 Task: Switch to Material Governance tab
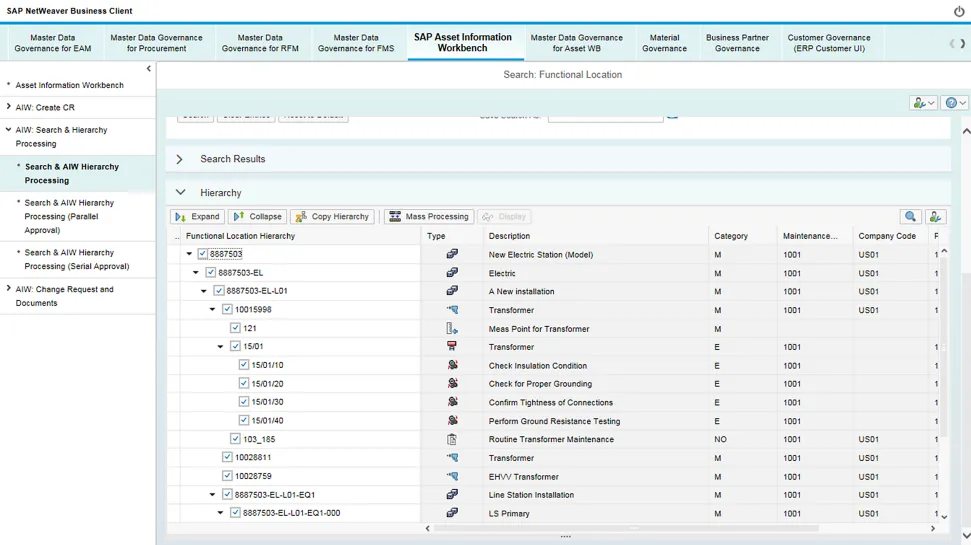(664, 43)
